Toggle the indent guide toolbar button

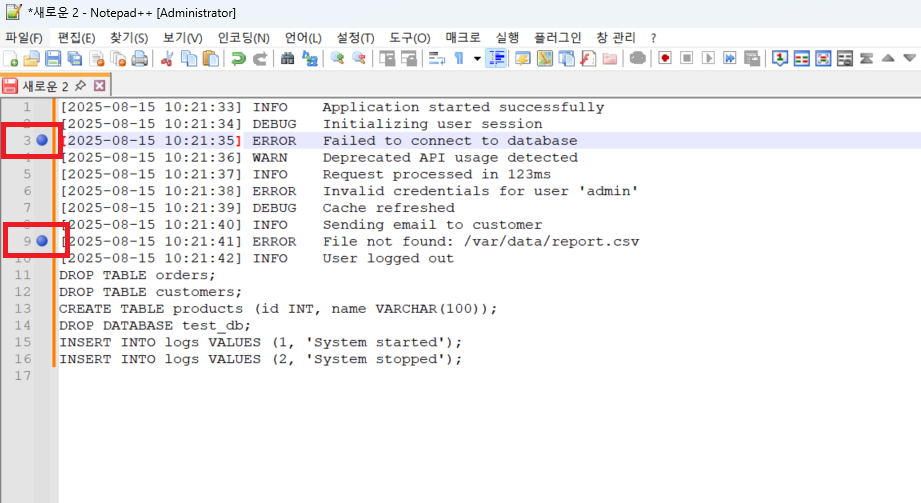497,59
